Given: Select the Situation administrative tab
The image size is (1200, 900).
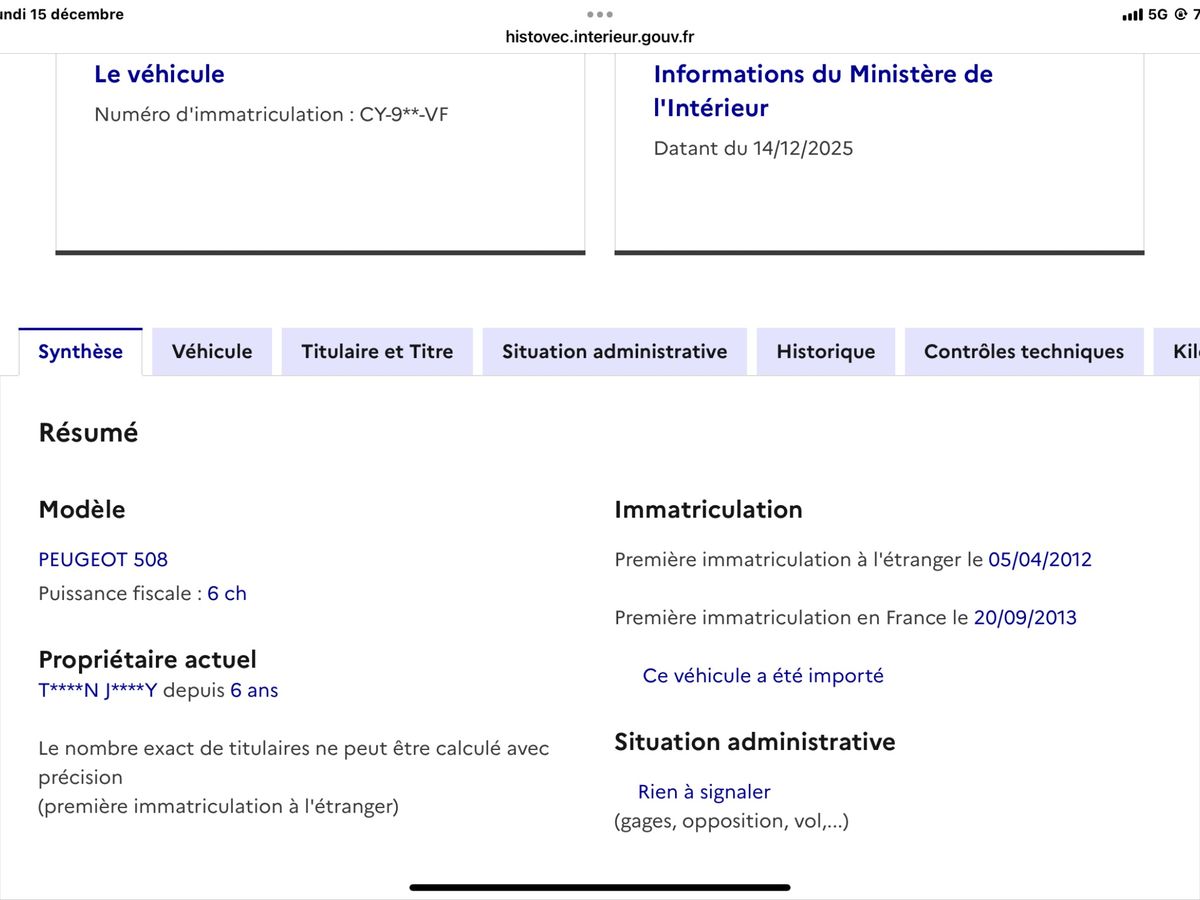Looking at the screenshot, I should pyautogui.click(x=614, y=351).
